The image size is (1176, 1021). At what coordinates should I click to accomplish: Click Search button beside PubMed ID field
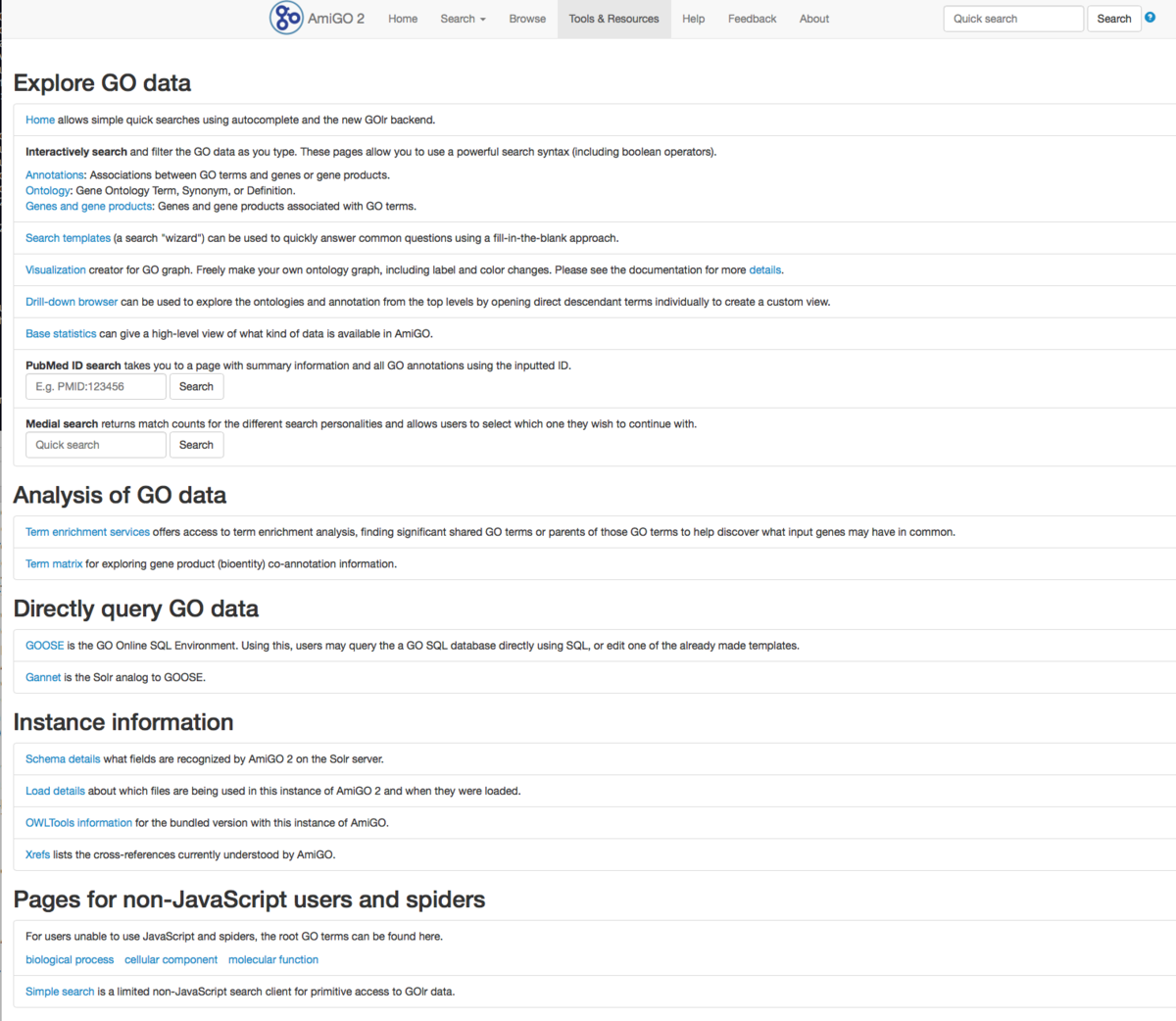(196, 387)
